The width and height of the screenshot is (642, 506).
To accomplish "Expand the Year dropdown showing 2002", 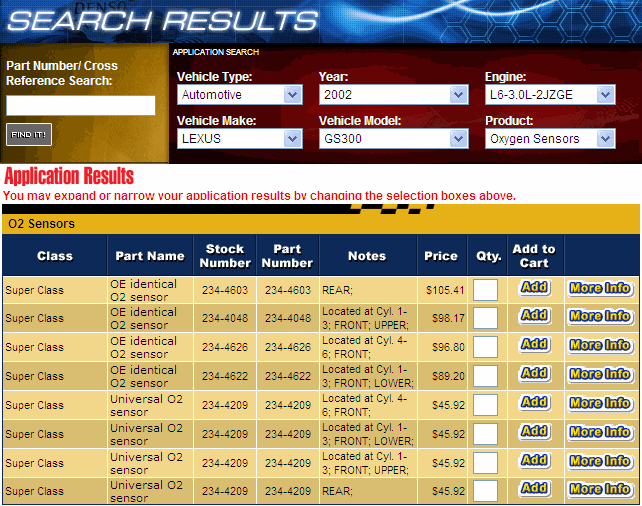I will (x=393, y=95).
